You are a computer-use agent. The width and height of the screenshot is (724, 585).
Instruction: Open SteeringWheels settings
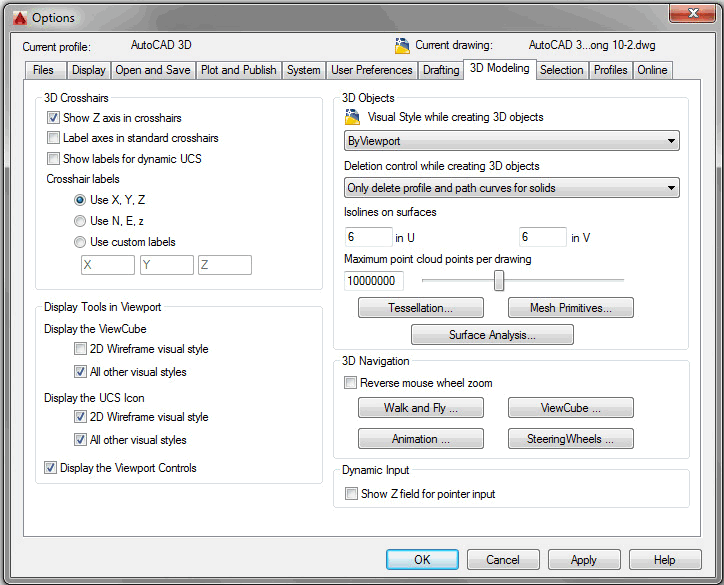570,439
